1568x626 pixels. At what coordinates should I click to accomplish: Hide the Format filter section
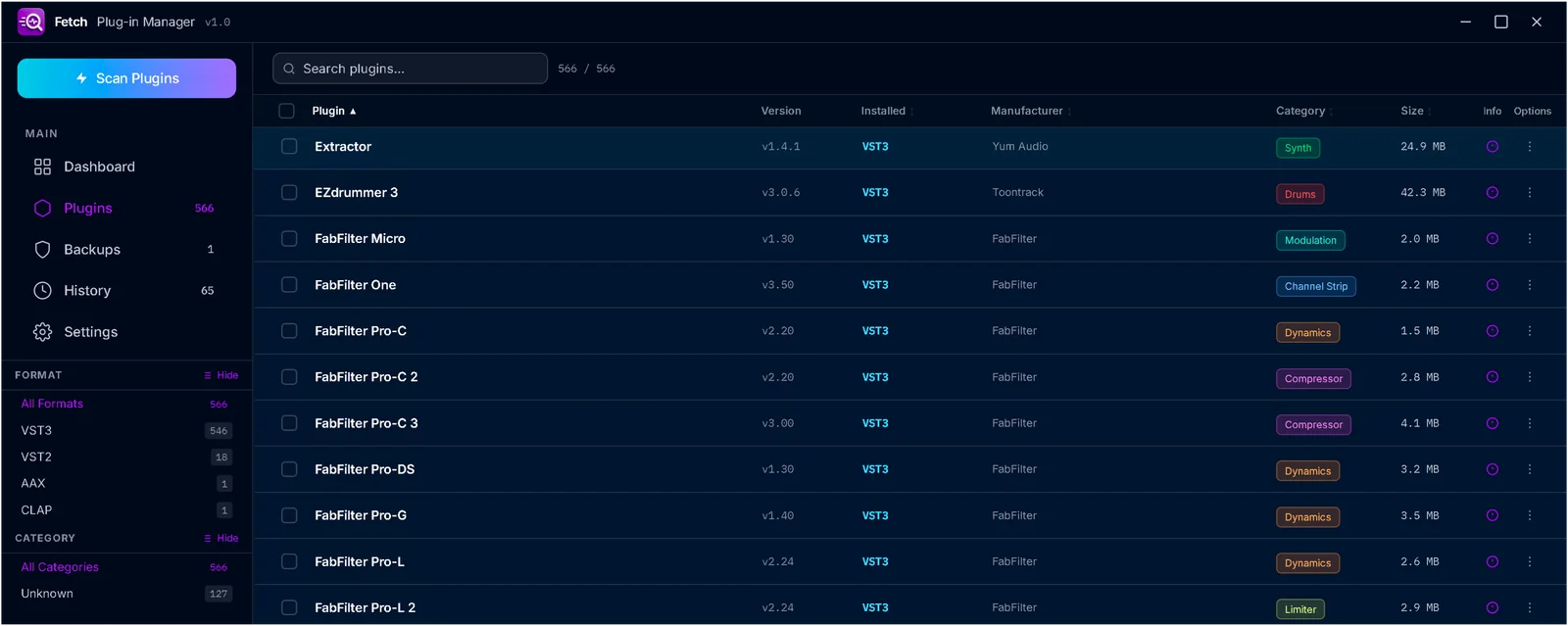(220, 375)
